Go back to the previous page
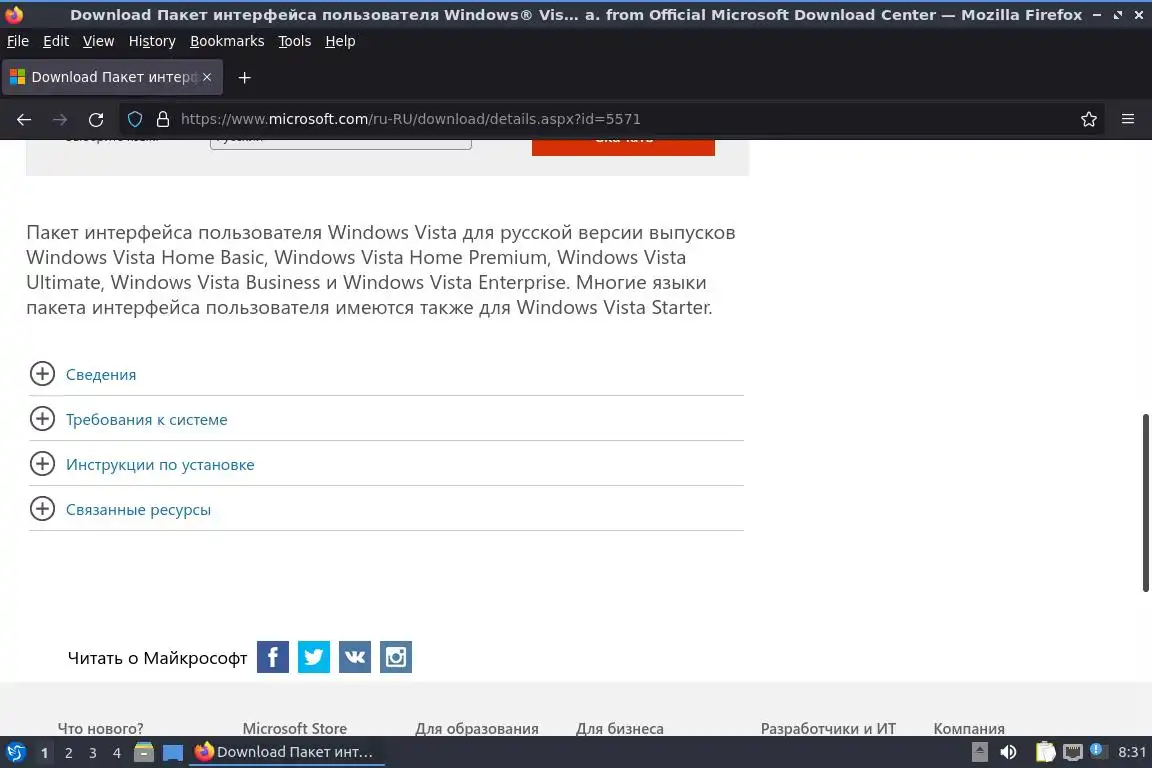Image resolution: width=1152 pixels, height=768 pixels. point(24,119)
